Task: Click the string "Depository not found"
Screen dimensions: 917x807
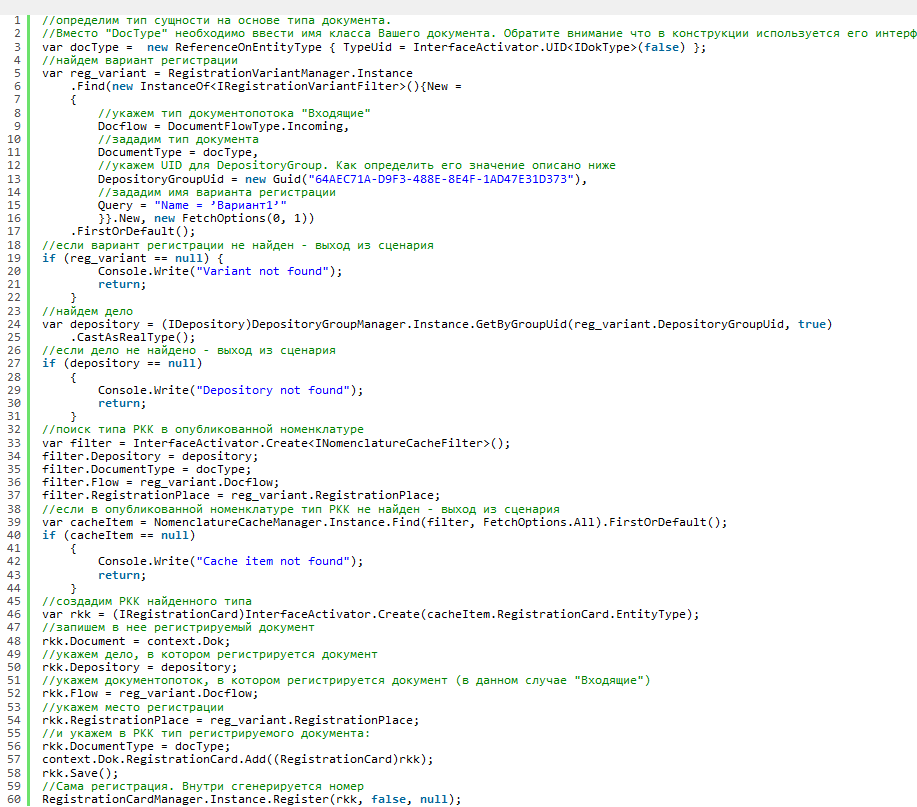Action: [x=273, y=390]
